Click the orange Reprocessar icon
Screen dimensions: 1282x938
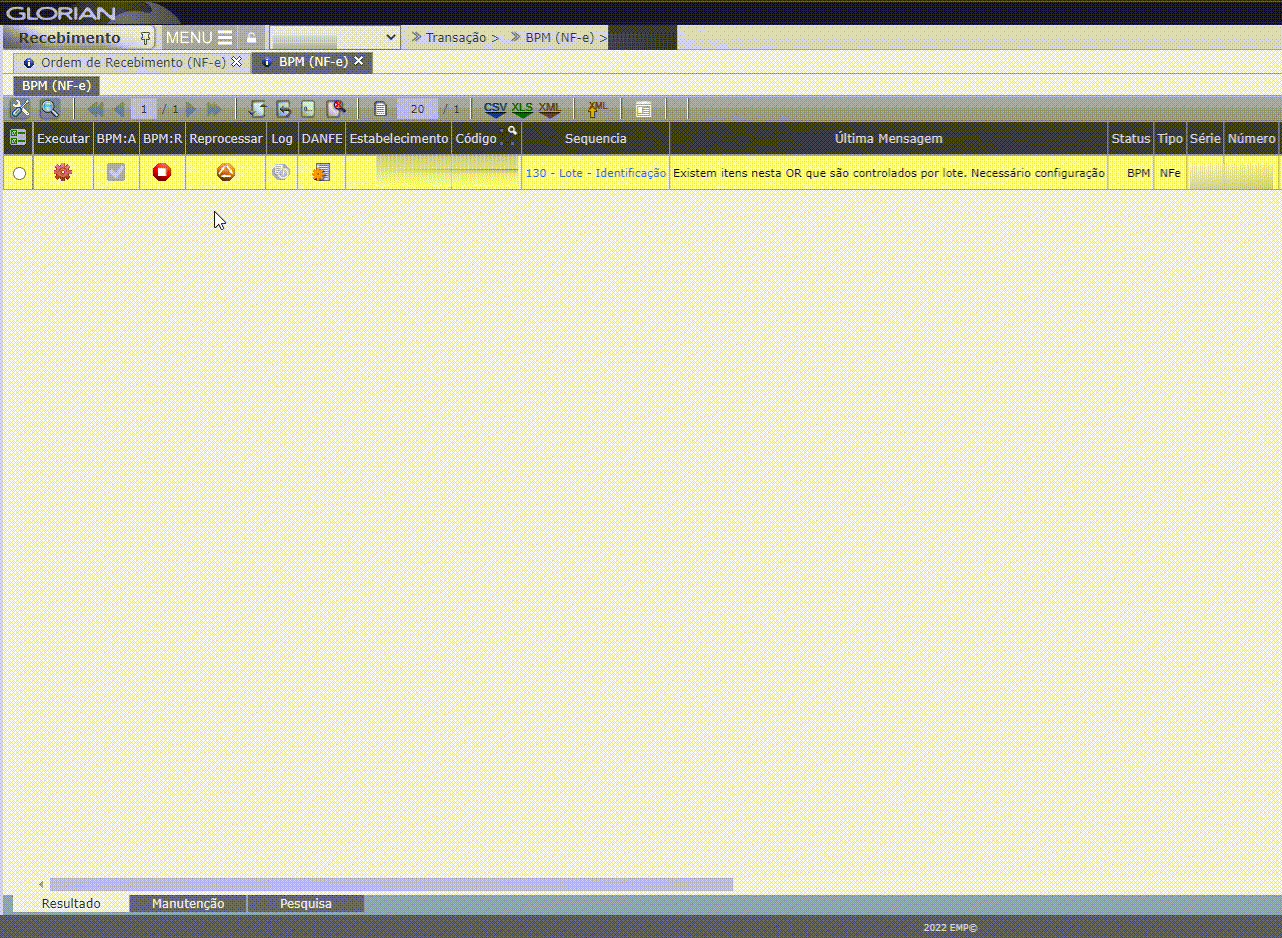pyautogui.click(x=226, y=173)
